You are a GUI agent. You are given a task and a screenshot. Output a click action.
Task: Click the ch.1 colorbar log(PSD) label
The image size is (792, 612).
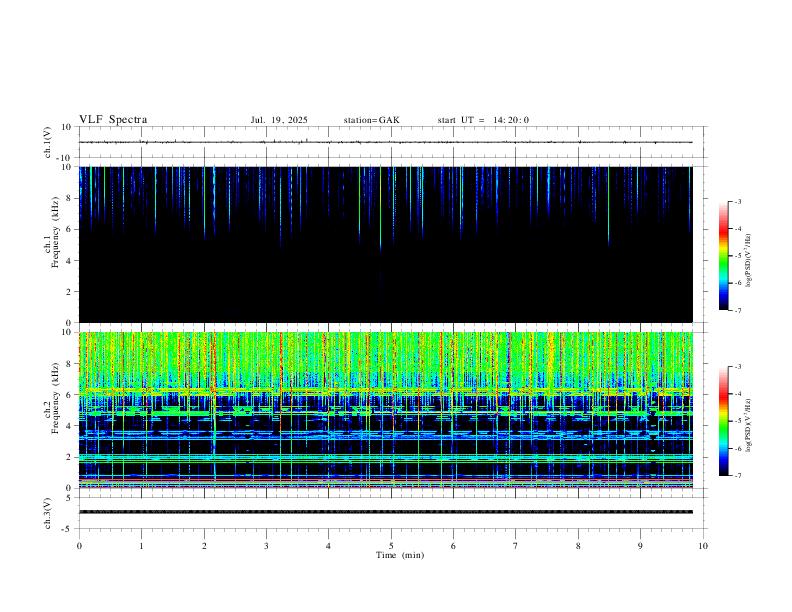749,260
